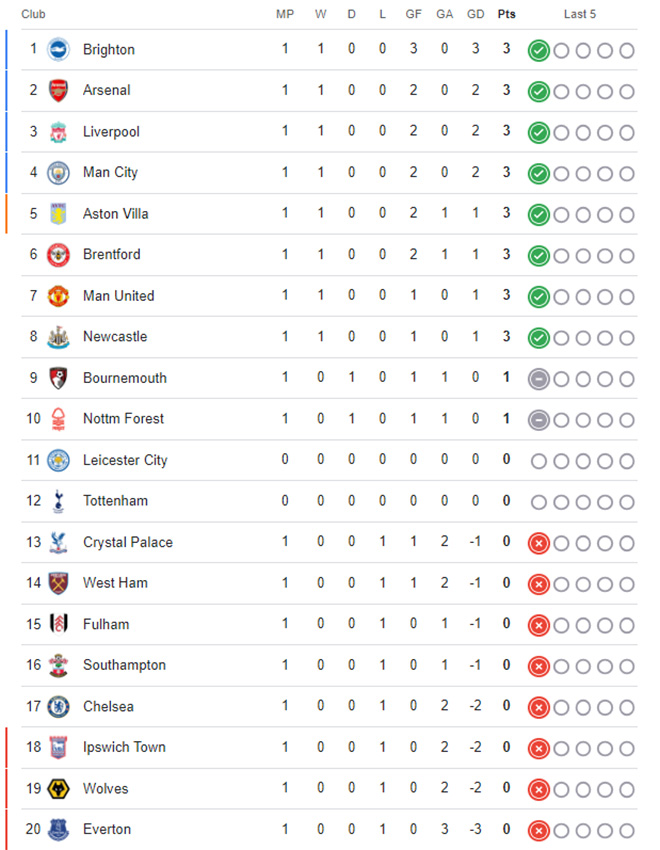
Task: Click Crystal Palace's red loss result icon
Action: click(539, 543)
